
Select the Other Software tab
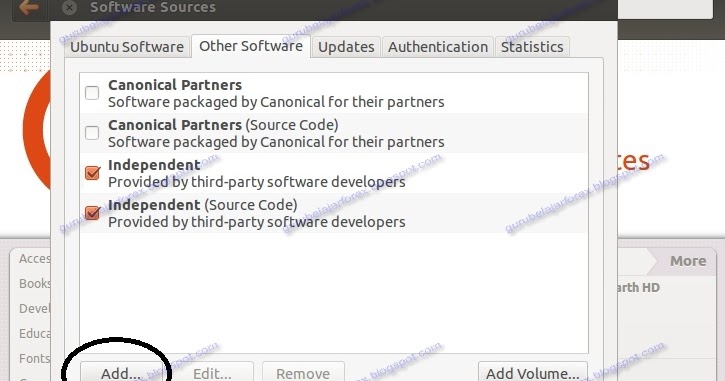point(251,46)
